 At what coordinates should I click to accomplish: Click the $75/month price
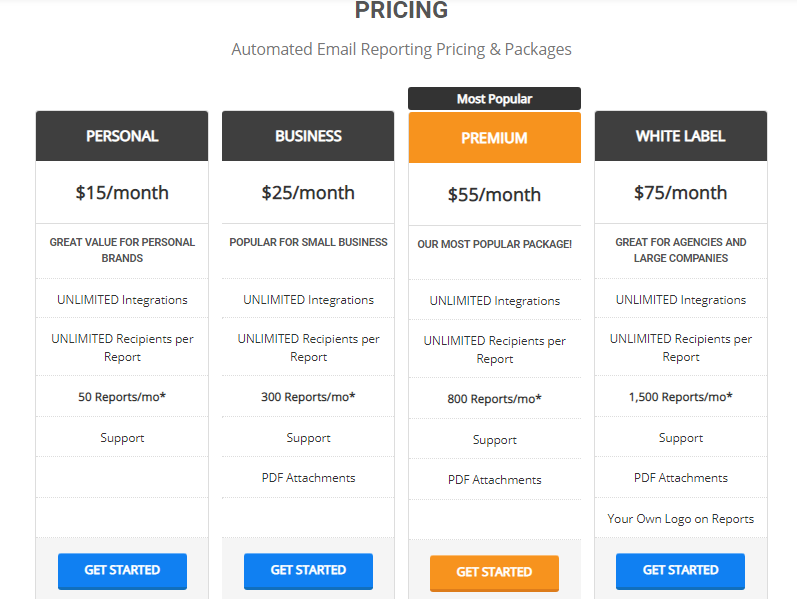681,193
